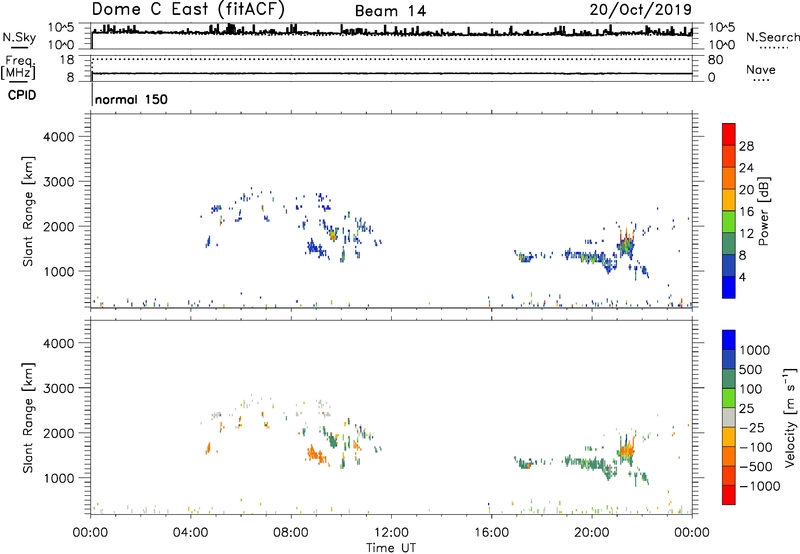Click the 'Velocity [m s⁻¹]' colorbar title

pos(791,417)
